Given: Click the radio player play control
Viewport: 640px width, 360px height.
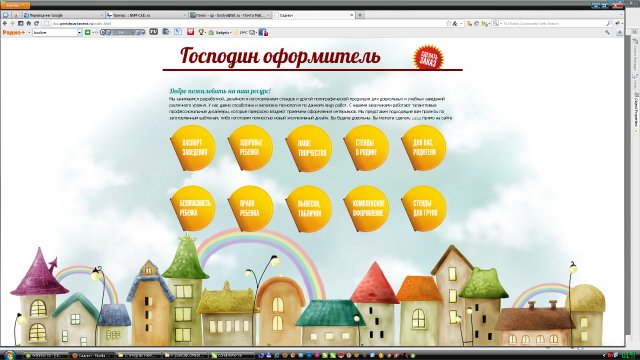Looking at the screenshot, I should (103, 32).
